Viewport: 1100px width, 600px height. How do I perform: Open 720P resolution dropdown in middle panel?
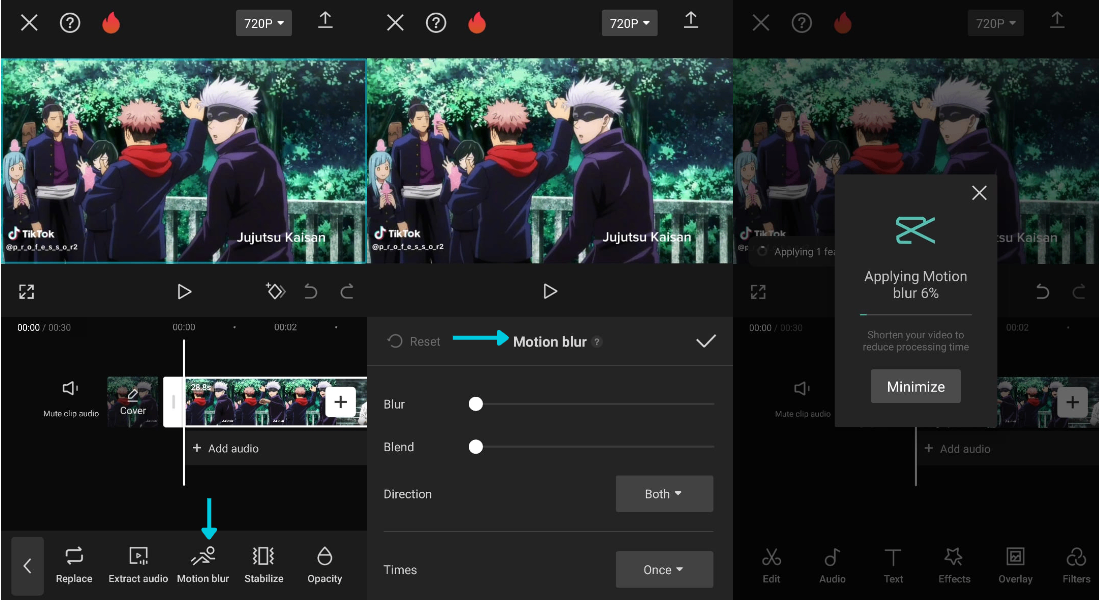coord(629,23)
